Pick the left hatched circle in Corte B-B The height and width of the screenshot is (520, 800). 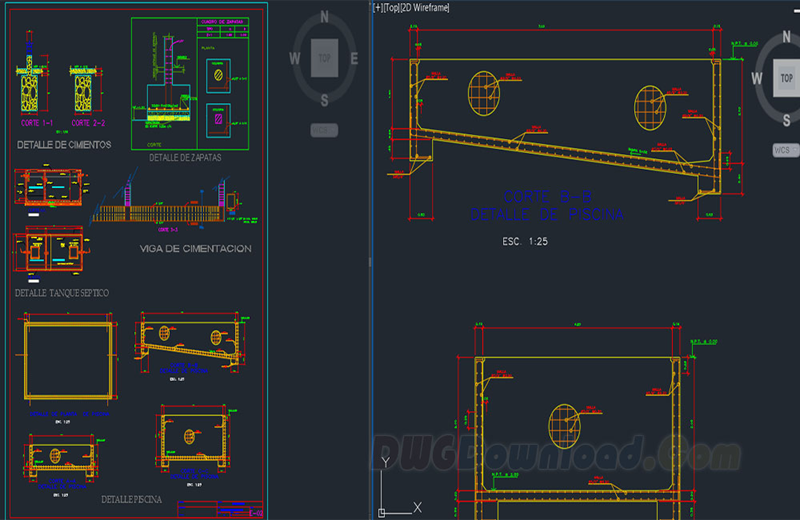(x=484, y=93)
